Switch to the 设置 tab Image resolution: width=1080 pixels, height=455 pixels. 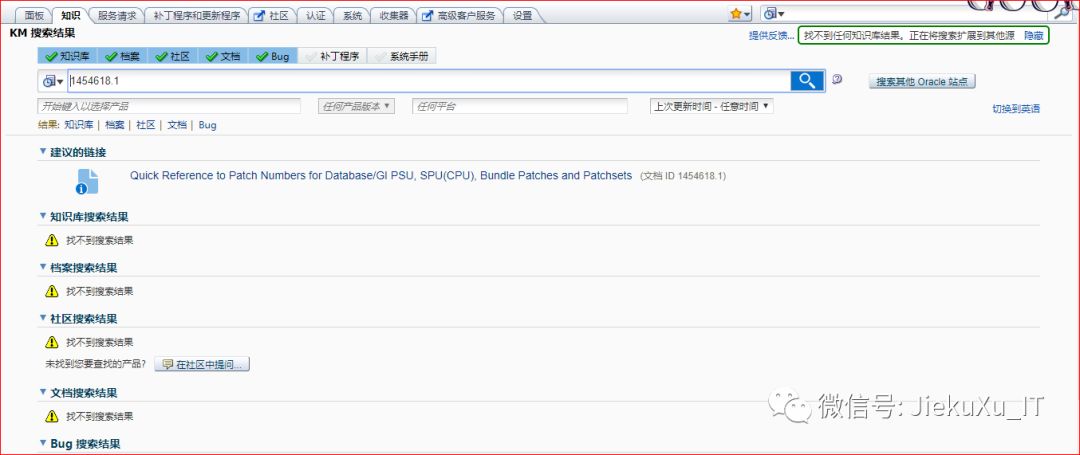pyautogui.click(x=522, y=15)
